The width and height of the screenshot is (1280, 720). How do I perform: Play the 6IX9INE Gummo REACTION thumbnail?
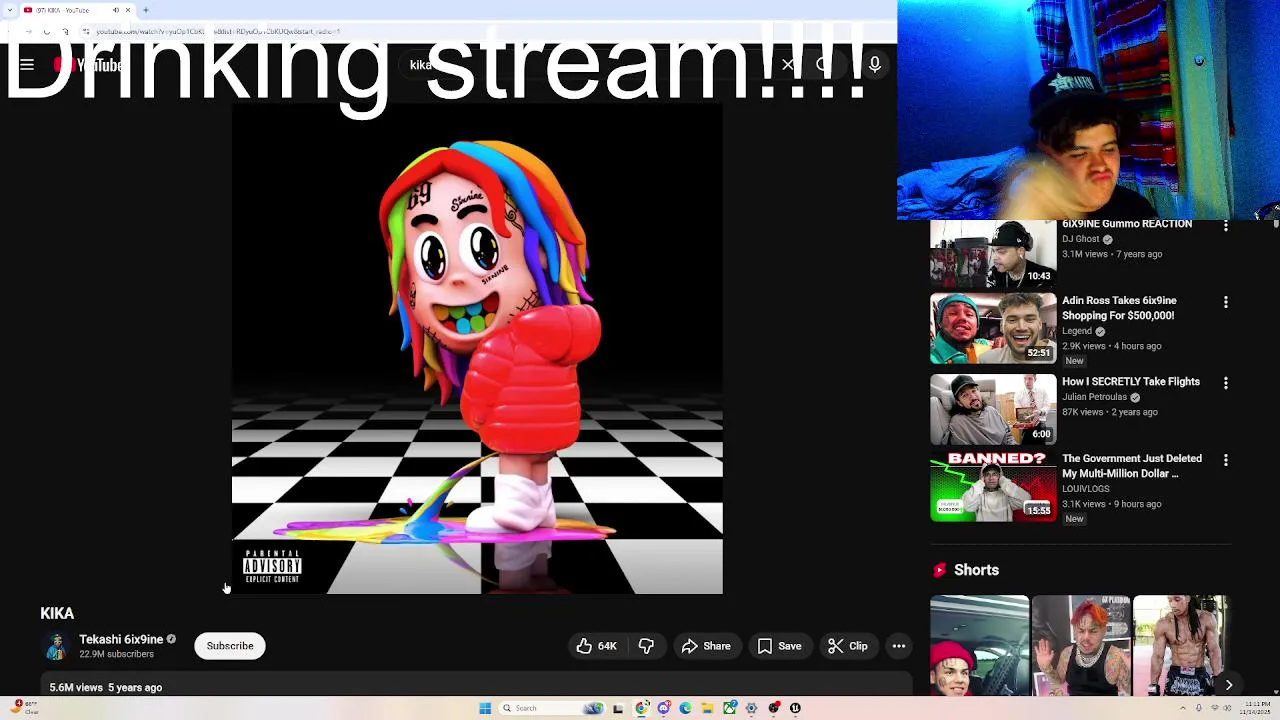993,253
